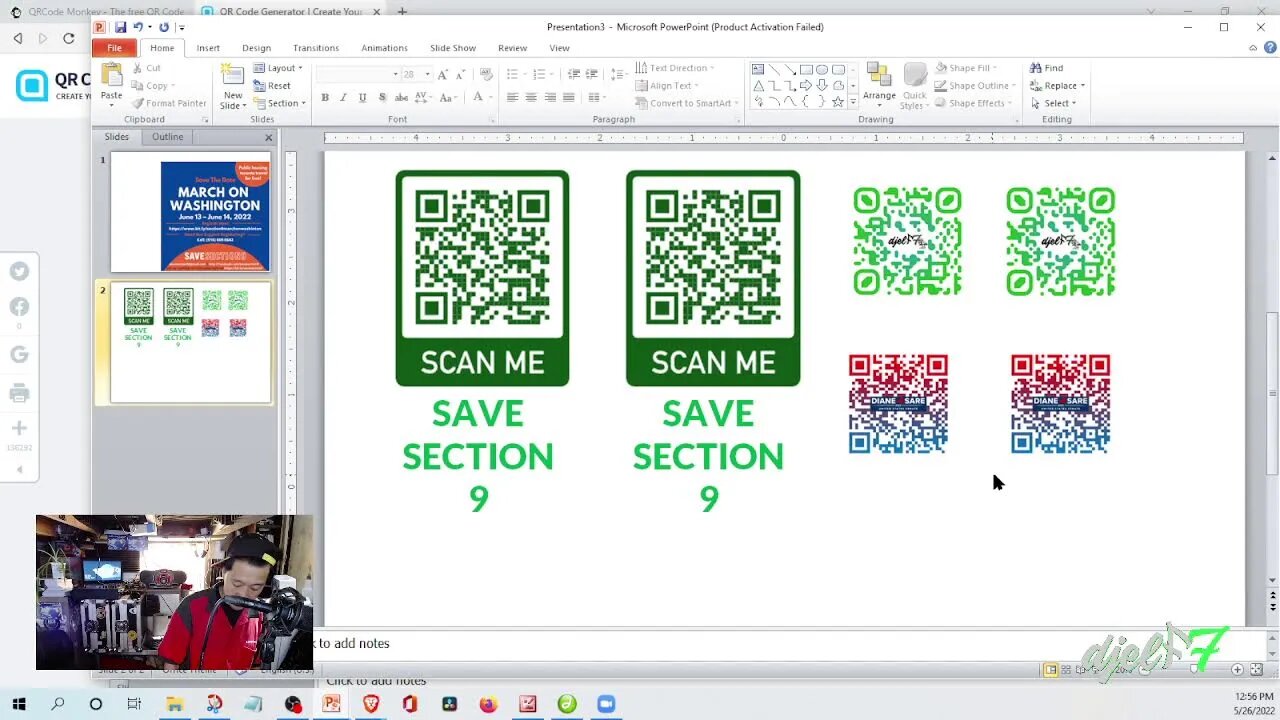This screenshot has width=1280, height=720.
Task: Open Firefox from the taskbar
Action: (488, 704)
